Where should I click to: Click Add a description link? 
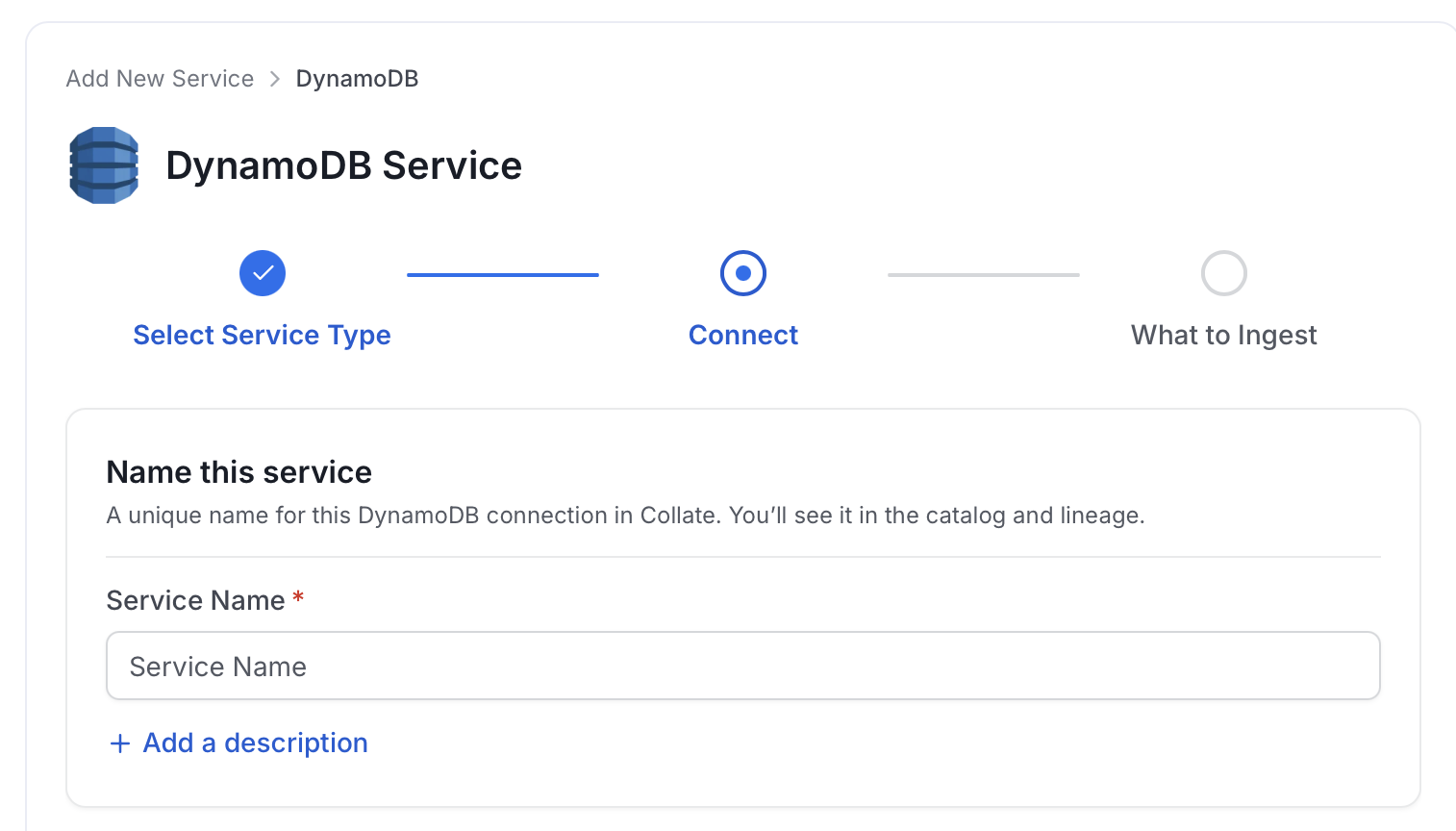click(x=256, y=743)
